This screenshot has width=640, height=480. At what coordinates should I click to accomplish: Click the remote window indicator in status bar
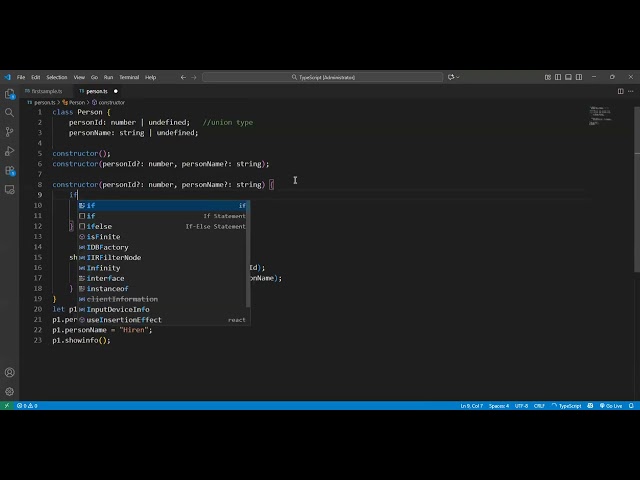(7, 406)
